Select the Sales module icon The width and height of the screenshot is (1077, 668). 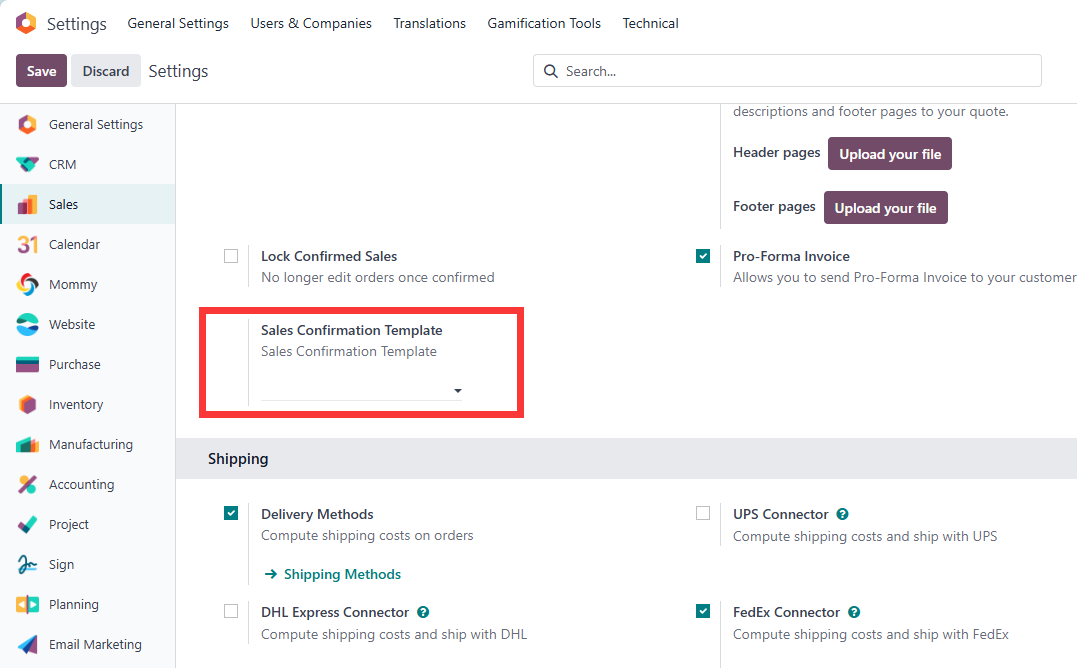27,205
